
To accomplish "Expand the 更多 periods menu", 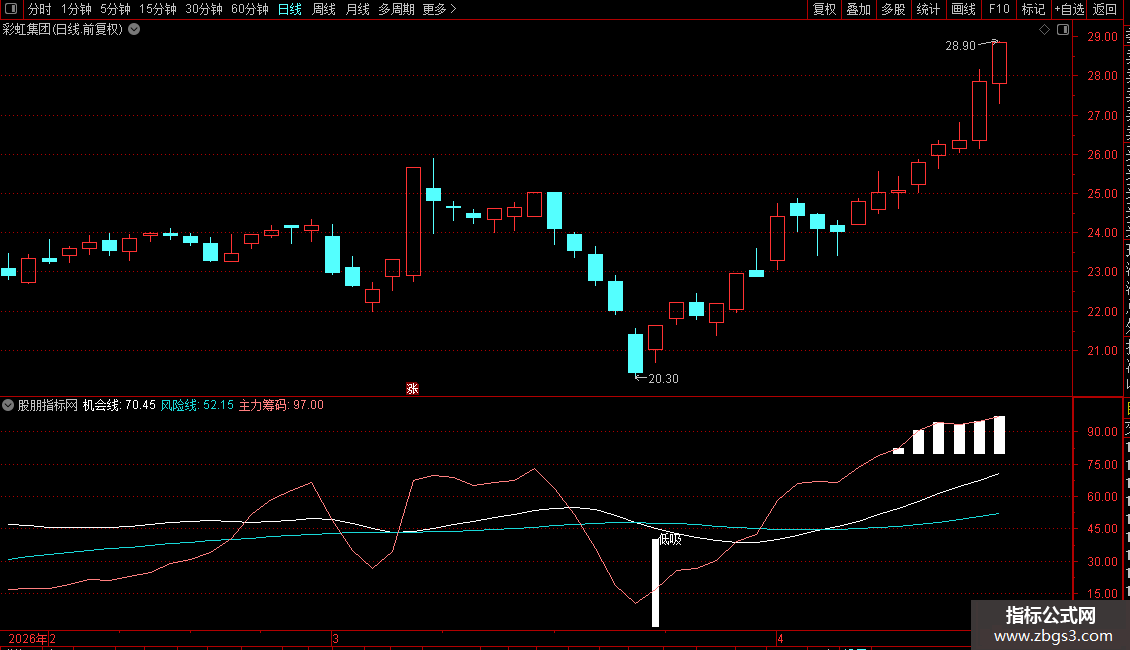I will click(439, 9).
